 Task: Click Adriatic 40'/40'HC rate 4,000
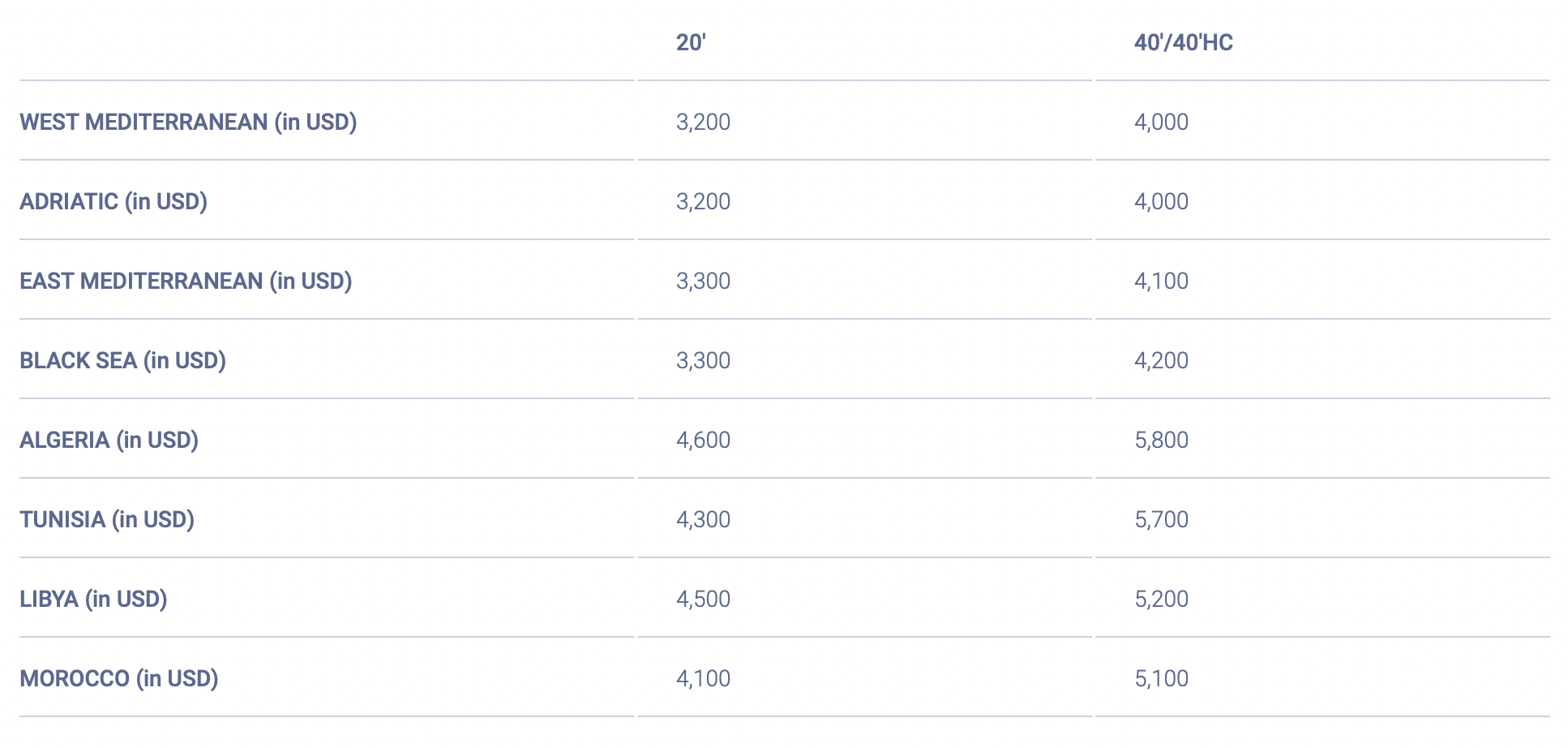1161,201
